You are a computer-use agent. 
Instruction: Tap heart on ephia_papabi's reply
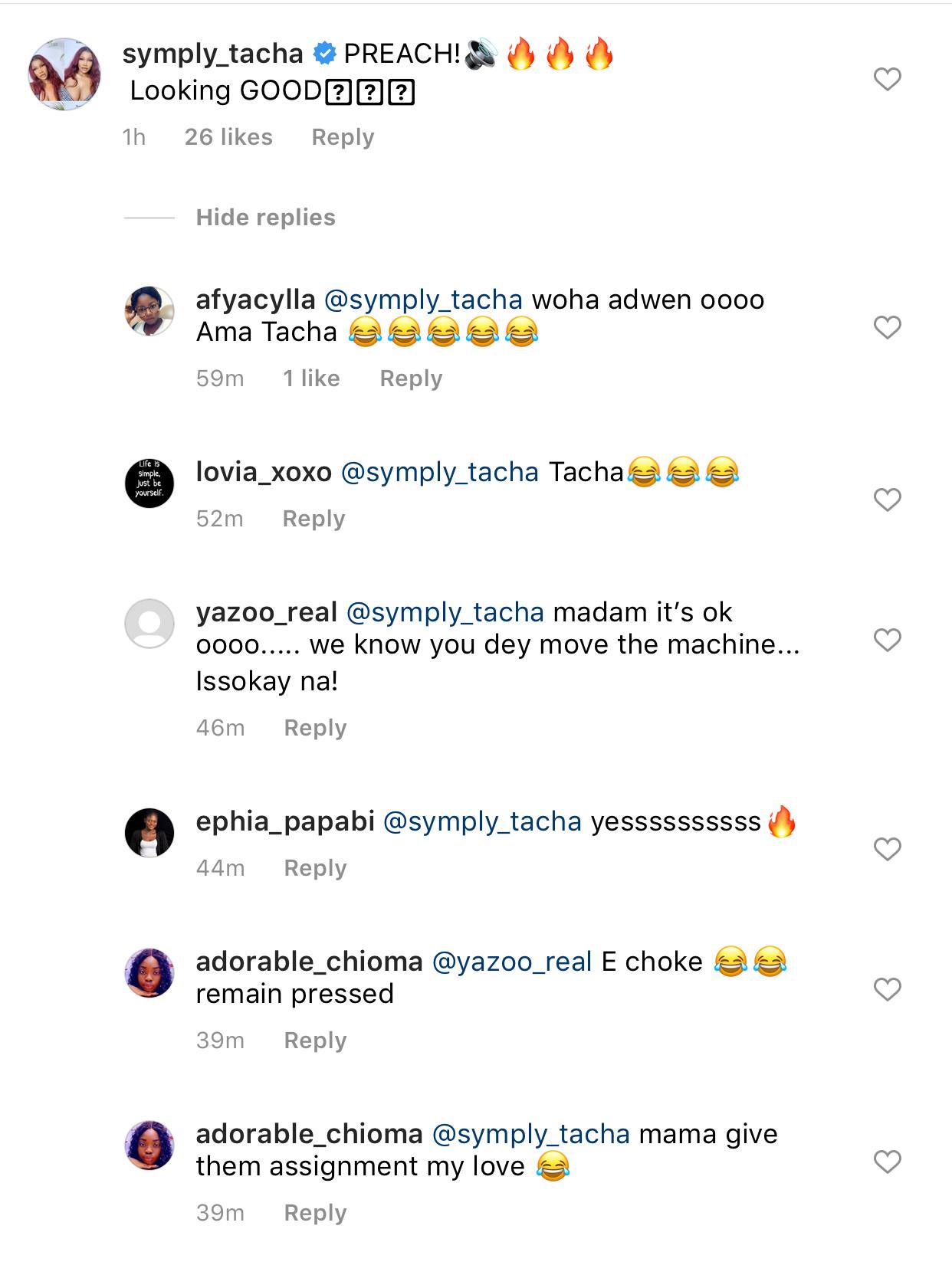[887, 849]
